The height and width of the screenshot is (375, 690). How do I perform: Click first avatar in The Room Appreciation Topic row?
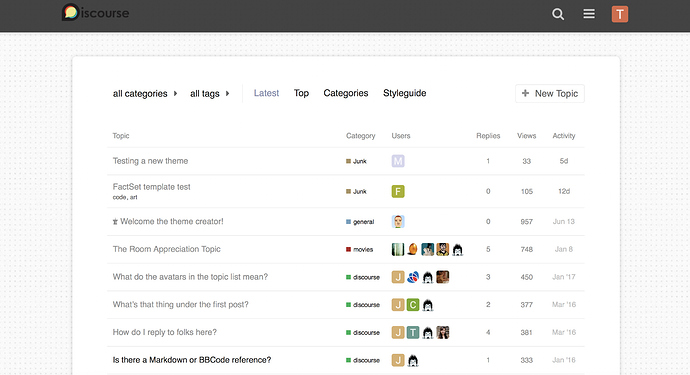click(398, 249)
